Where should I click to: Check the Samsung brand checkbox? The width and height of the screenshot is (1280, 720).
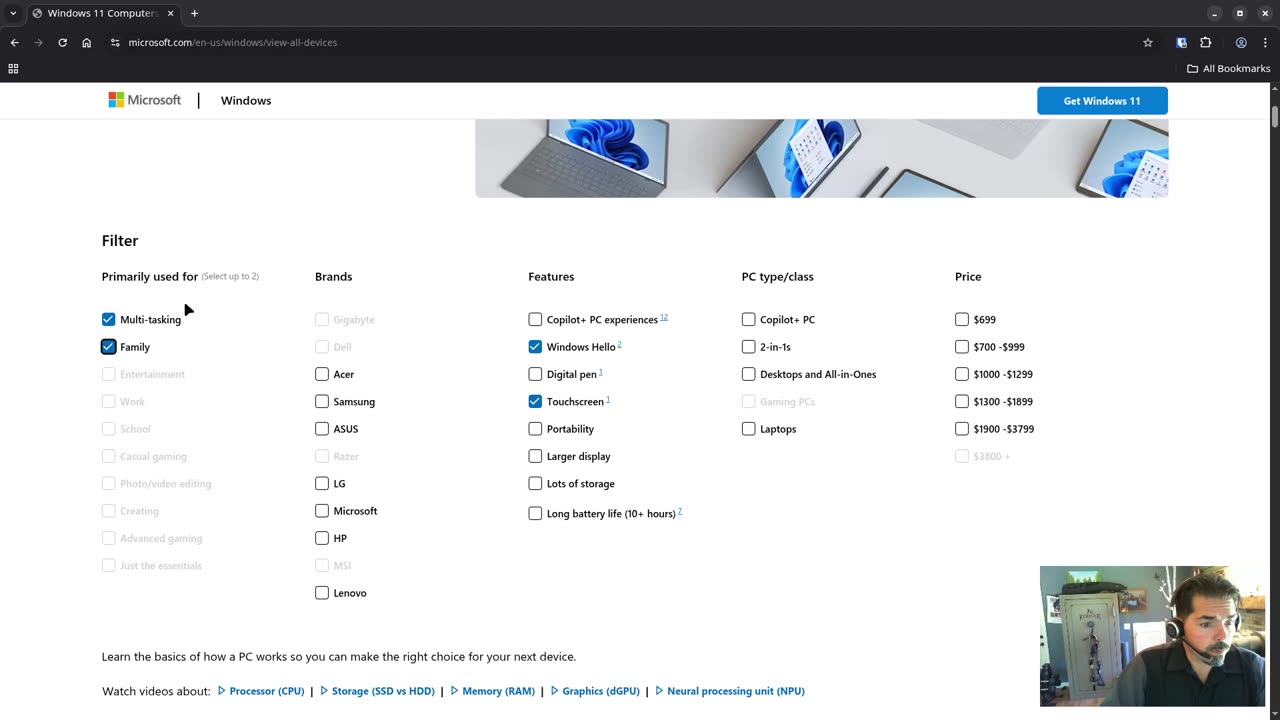322,401
